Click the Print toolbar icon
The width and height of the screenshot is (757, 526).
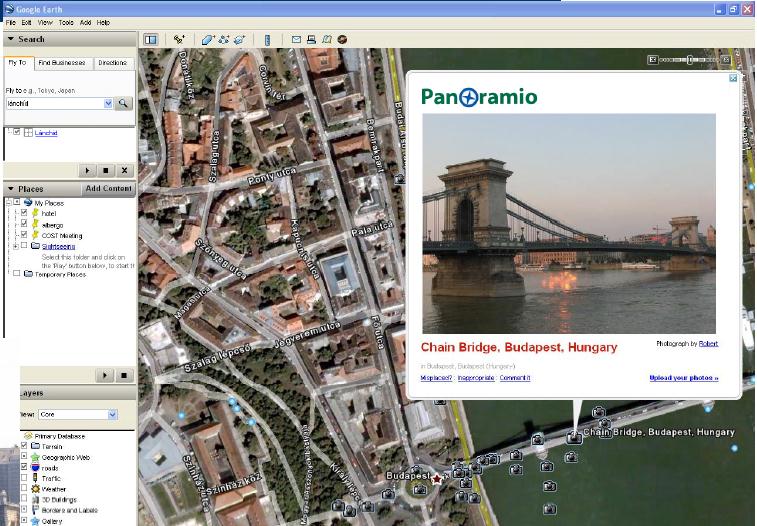(311, 40)
